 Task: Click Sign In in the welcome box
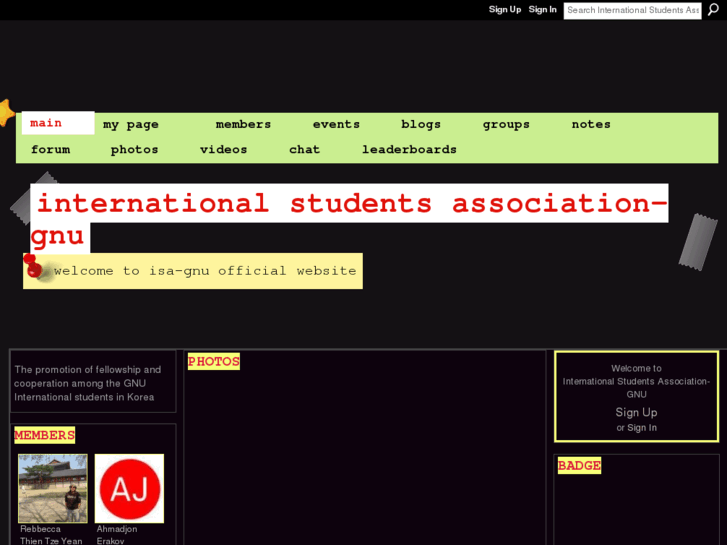point(642,428)
